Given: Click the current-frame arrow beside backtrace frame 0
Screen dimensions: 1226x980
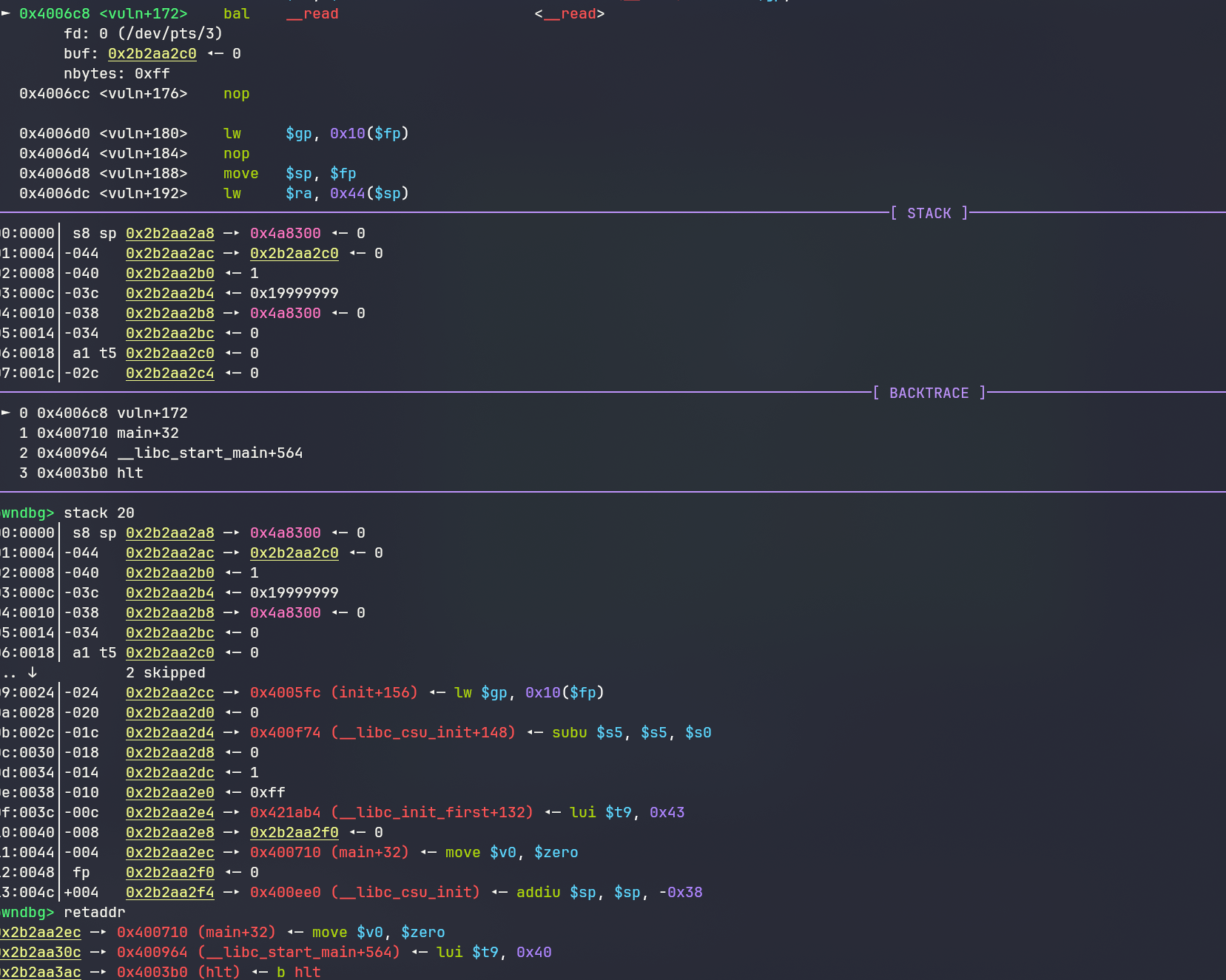Looking at the screenshot, I should click(6, 413).
